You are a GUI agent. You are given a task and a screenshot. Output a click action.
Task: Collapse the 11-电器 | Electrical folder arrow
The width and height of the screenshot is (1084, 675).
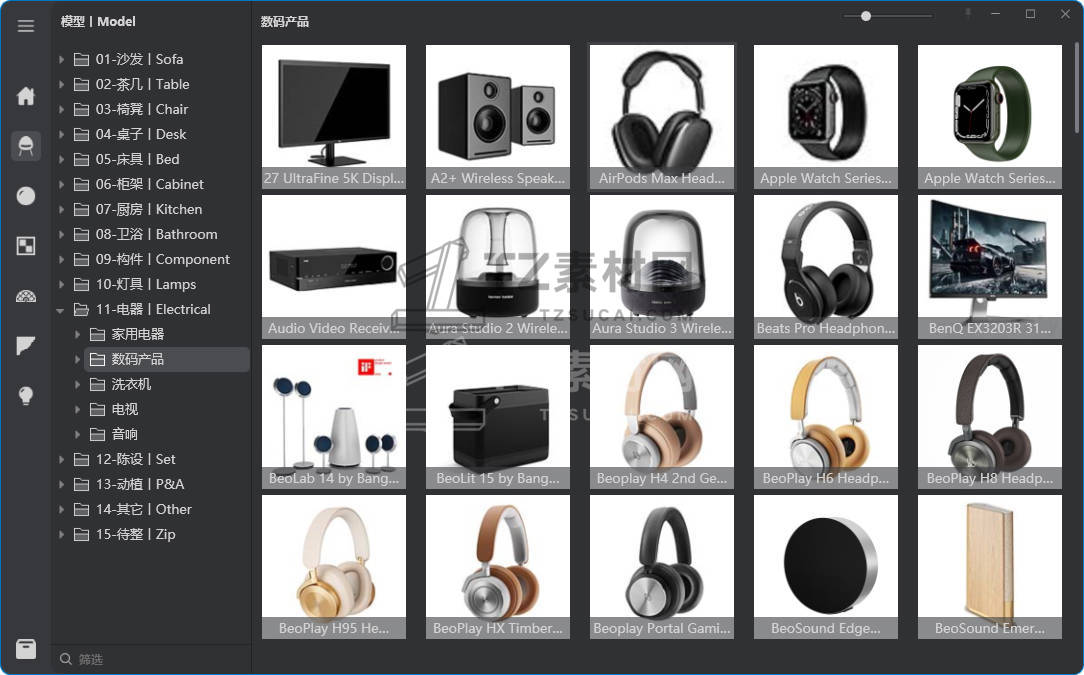point(61,310)
